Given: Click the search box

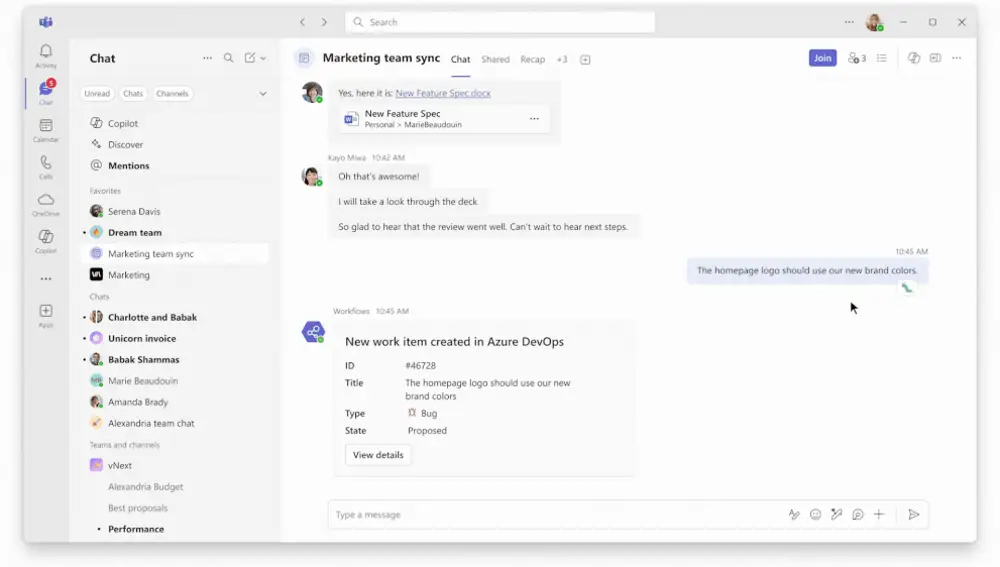Looking at the screenshot, I should click(500, 22).
